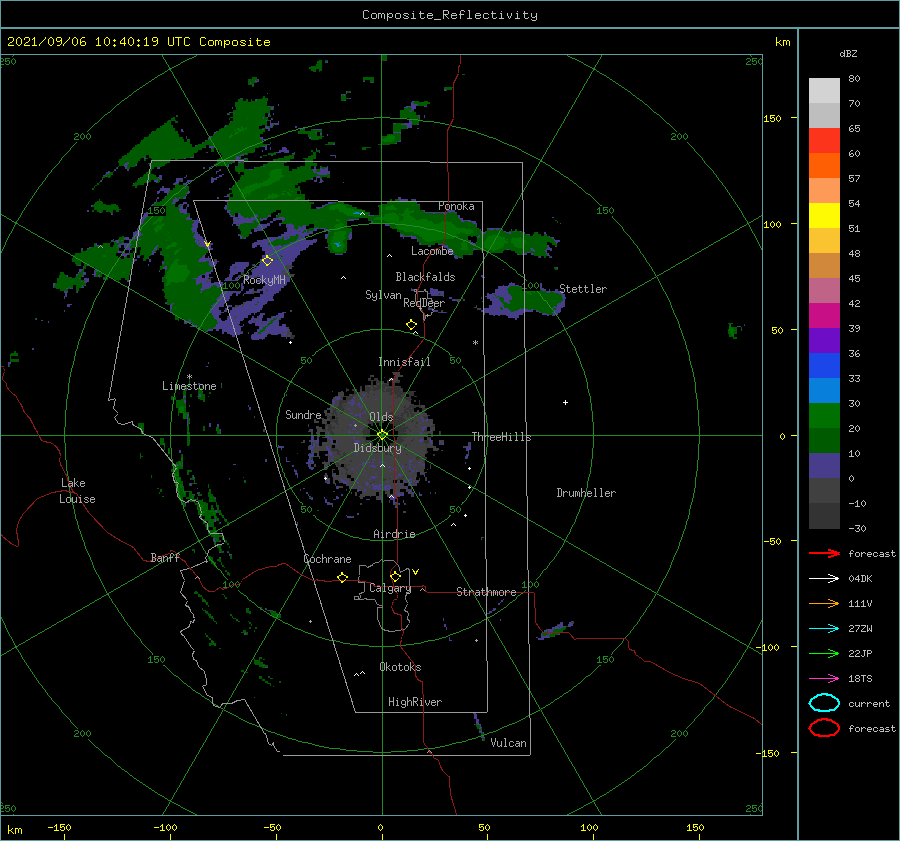This screenshot has height=841, width=900.
Task: Click the RockyMH label
Action: 265,280
